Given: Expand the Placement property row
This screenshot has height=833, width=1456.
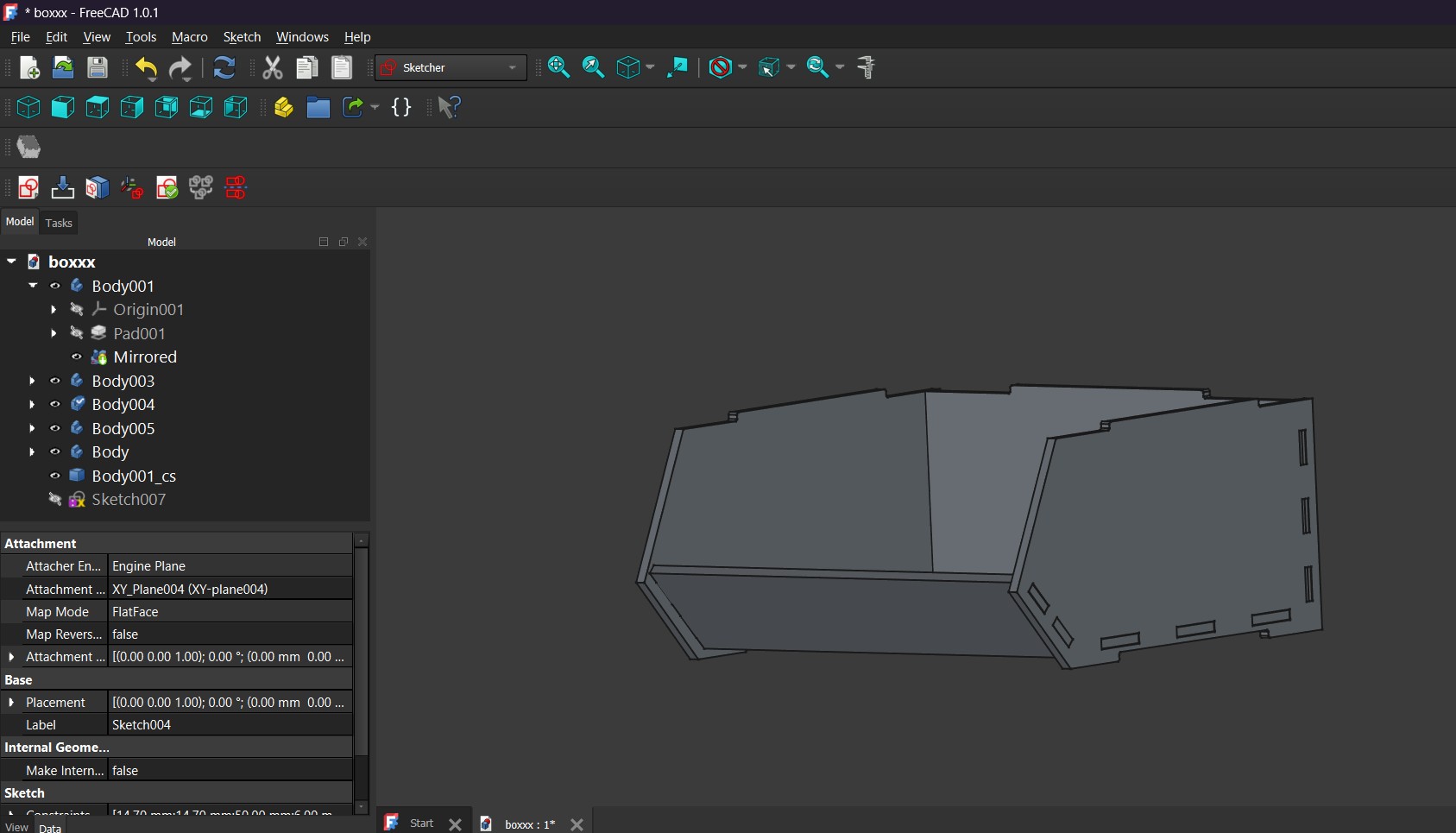Looking at the screenshot, I should click(11, 703).
